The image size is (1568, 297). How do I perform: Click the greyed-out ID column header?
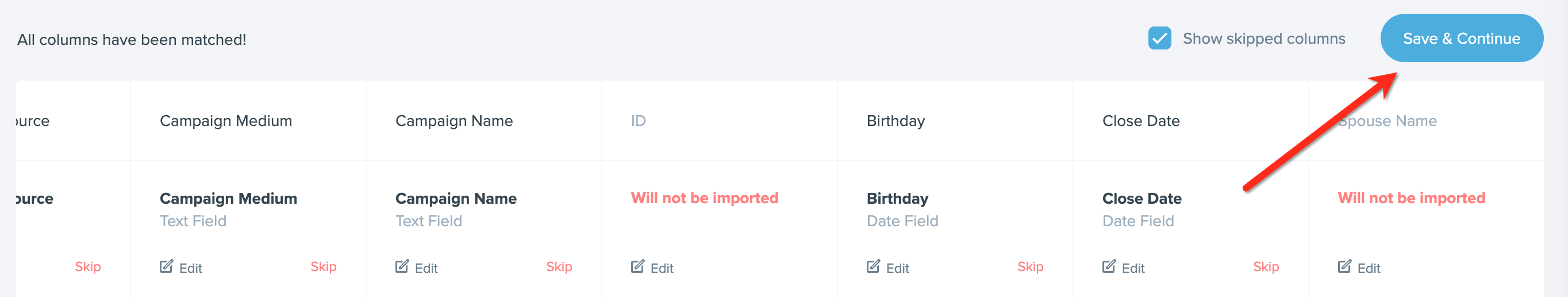pyautogui.click(x=638, y=121)
